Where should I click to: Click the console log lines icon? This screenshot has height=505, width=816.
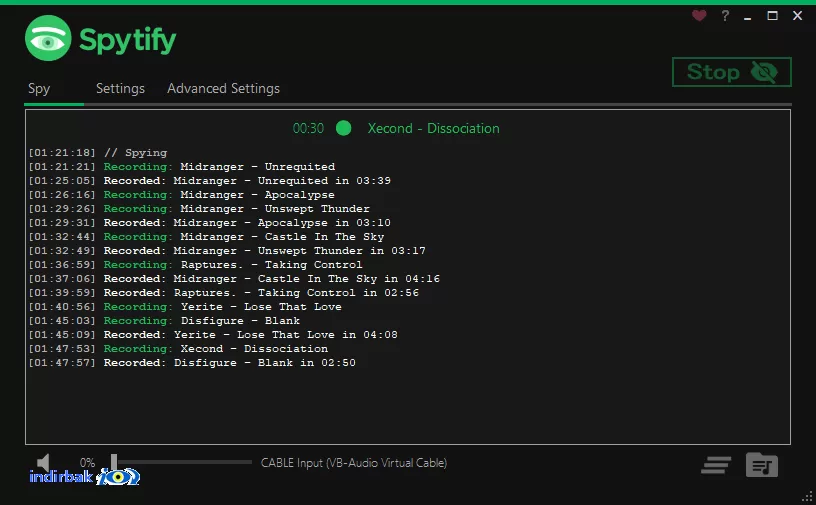pyautogui.click(x=716, y=465)
